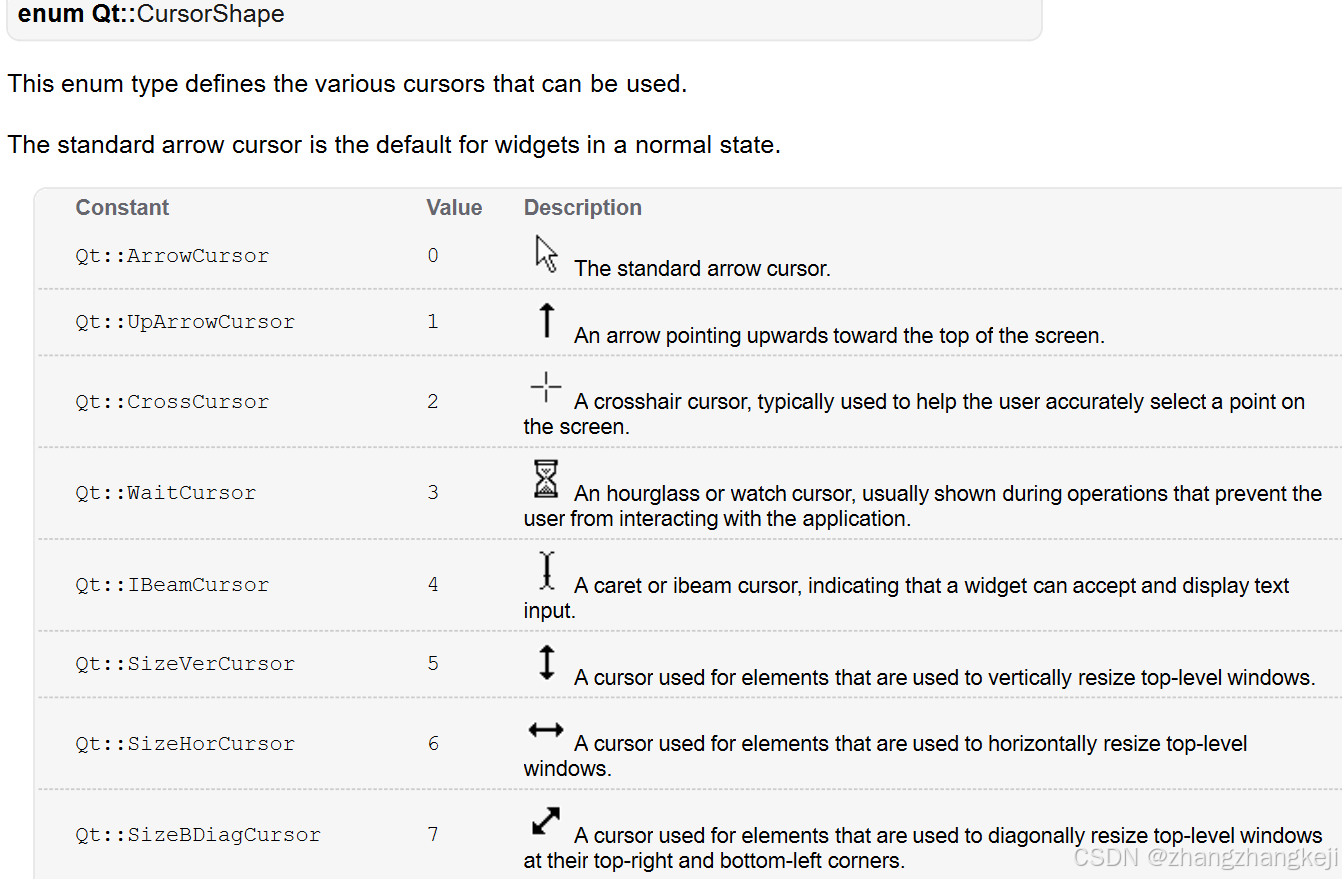The width and height of the screenshot is (1342, 879).
Task: Click the Qt::UpArrowCursor constant name
Action: click(185, 322)
